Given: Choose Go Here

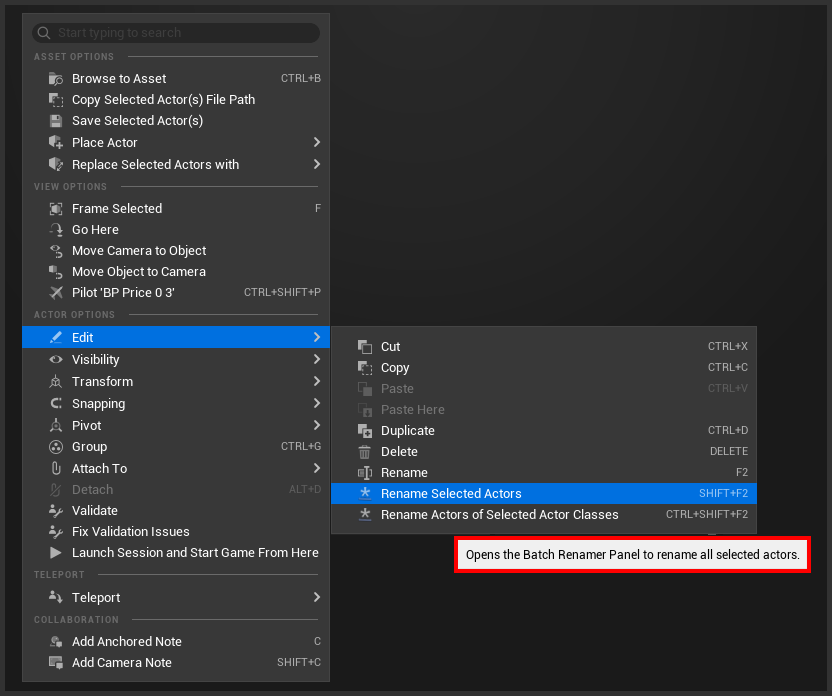Looking at the screenshot, I should click(x=176, y=230).
